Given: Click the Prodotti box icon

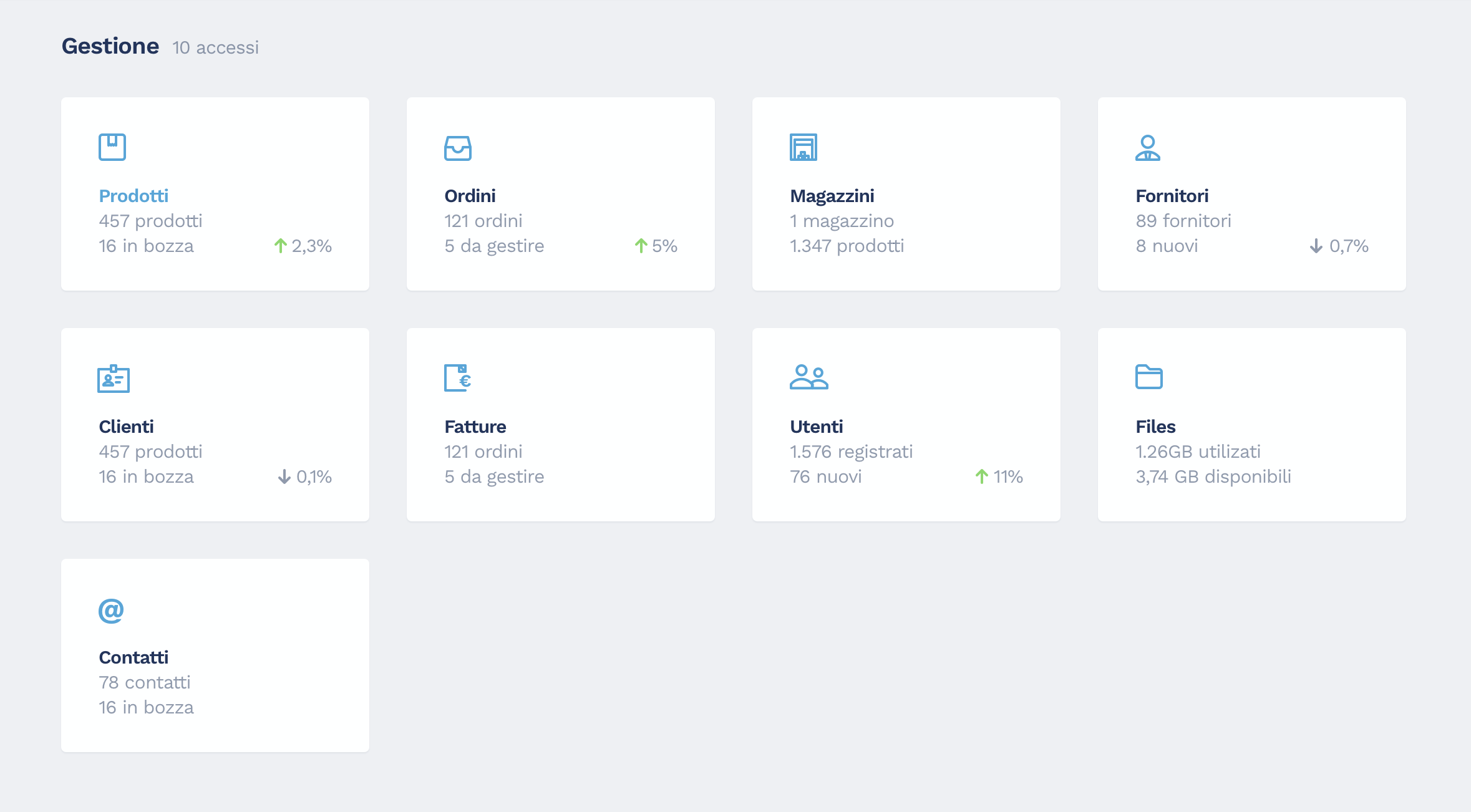Looking at the screenshot, I should tap(112, 147).
